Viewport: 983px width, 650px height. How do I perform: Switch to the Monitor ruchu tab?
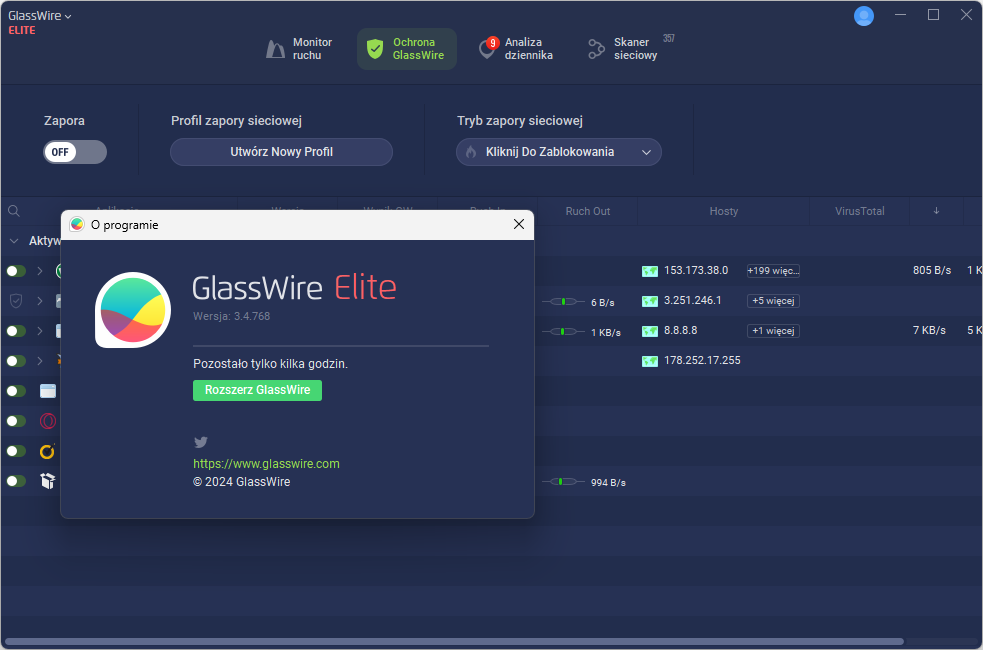pos(299,49)
